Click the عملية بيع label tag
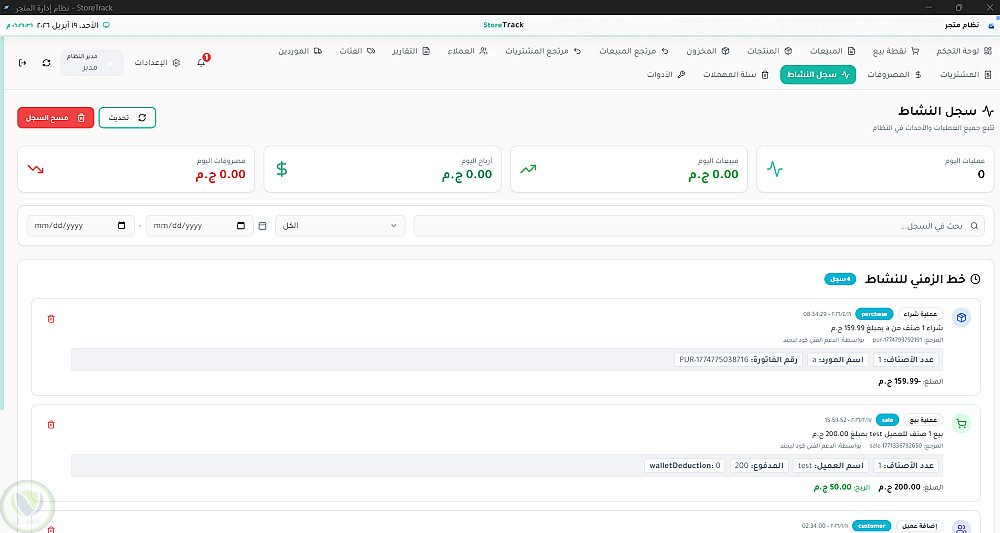Image resolution: width=1000 pixels, height=533 pixels. click(923, 420)
